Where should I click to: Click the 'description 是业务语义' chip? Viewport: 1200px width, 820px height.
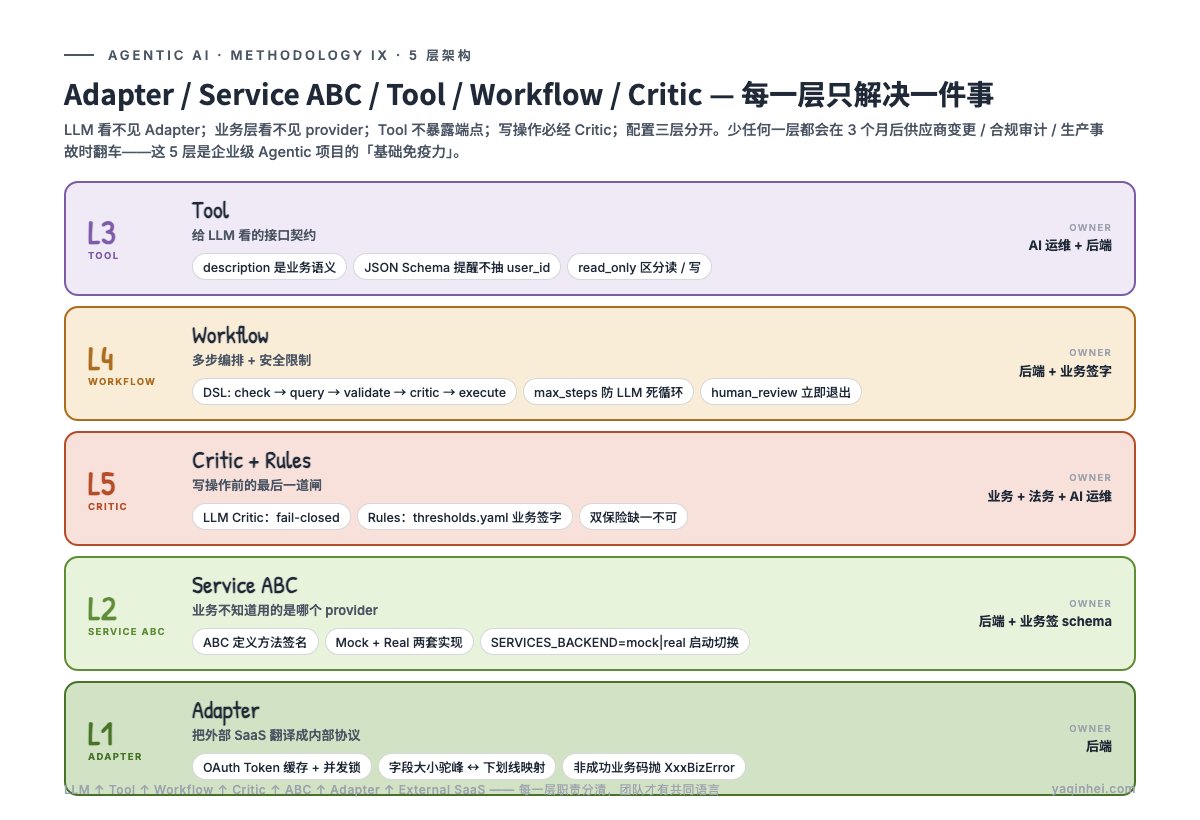coord(269,267)
